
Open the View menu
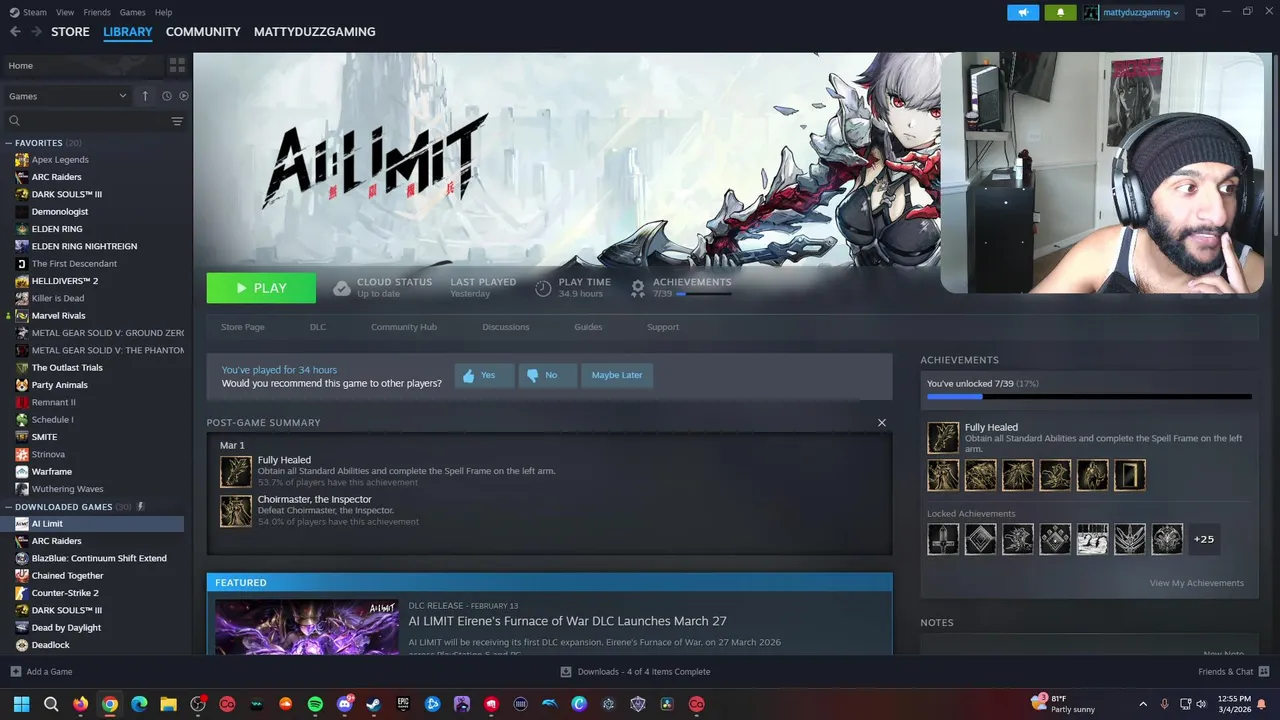[65, 12]
